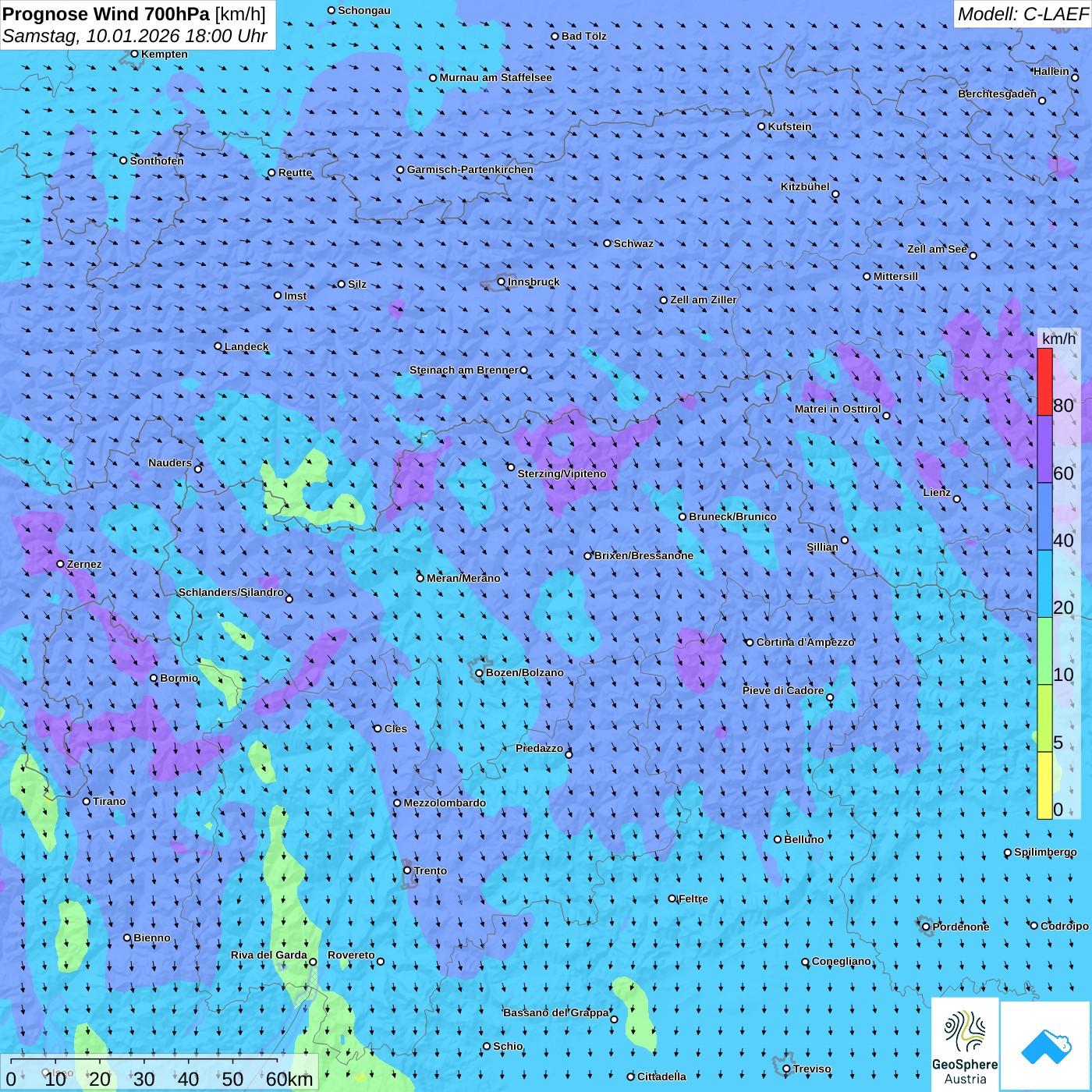Click the Zernez city marker
The height and width of the screenshot is (1092, 1092).
click(x=61, y=564)
